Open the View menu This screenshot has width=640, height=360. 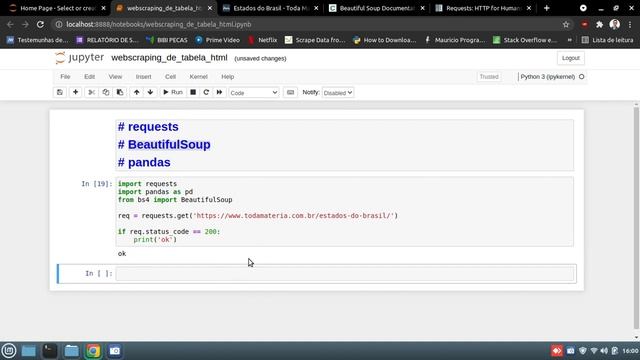coord(115,77)
